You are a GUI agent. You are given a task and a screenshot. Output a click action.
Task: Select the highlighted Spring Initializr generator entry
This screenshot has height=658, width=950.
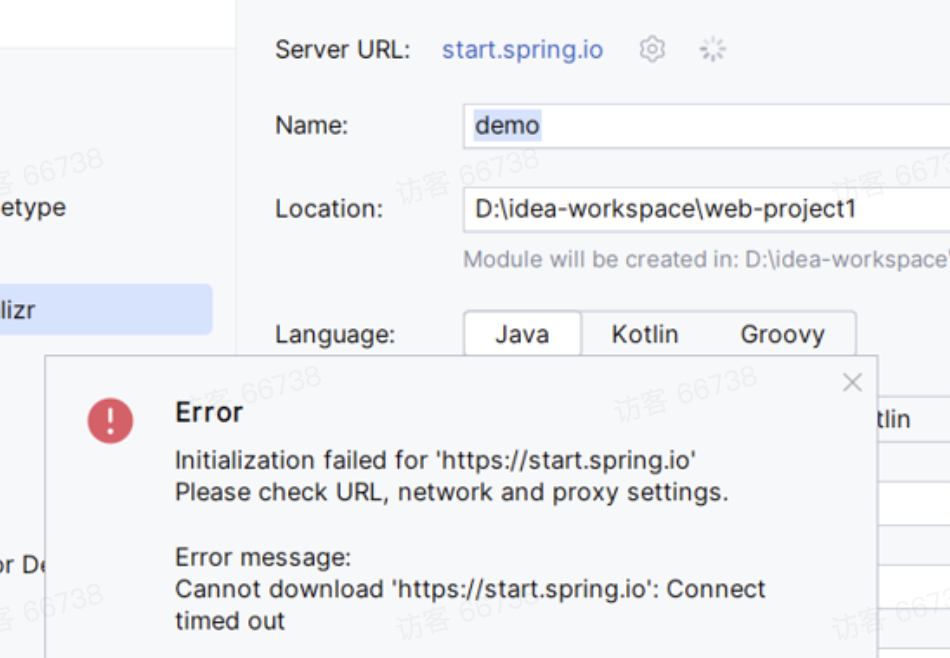(x=106, y=310)
